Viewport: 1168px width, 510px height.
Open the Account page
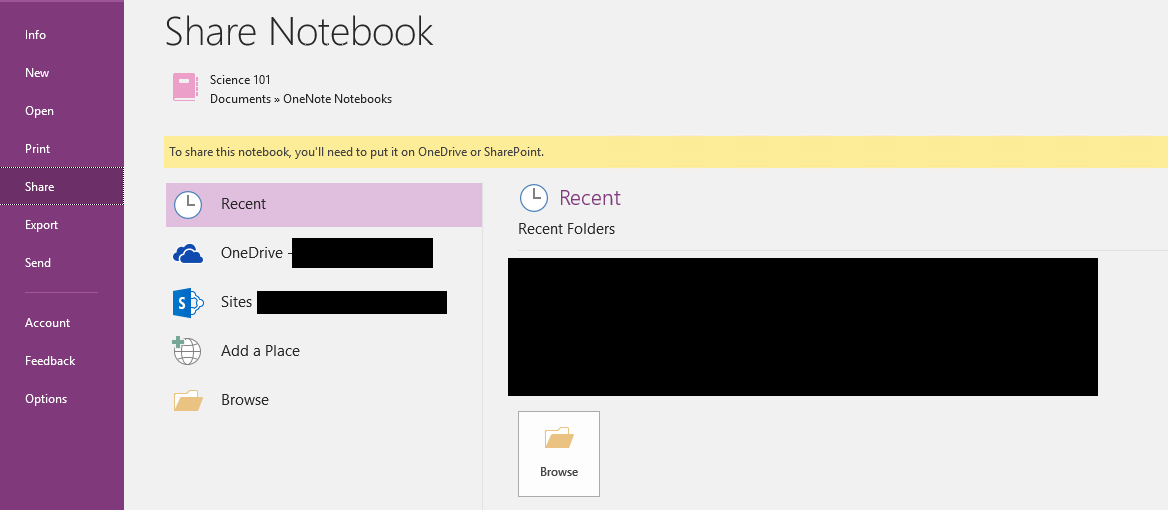62,323
